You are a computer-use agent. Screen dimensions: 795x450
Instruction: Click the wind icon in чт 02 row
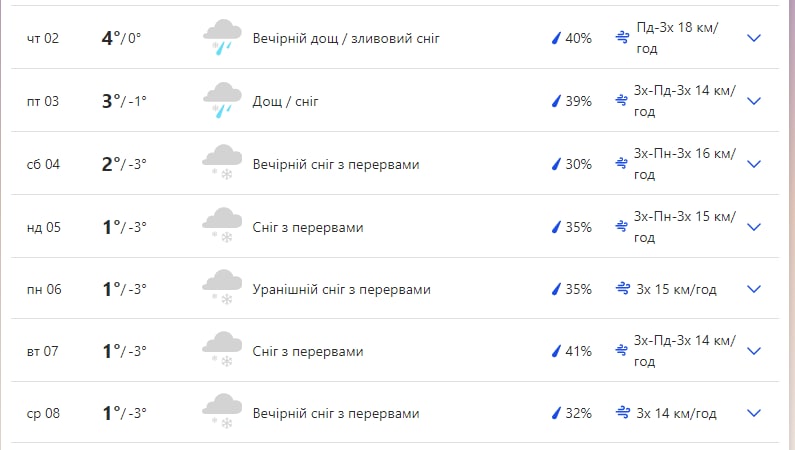[622, 38]
